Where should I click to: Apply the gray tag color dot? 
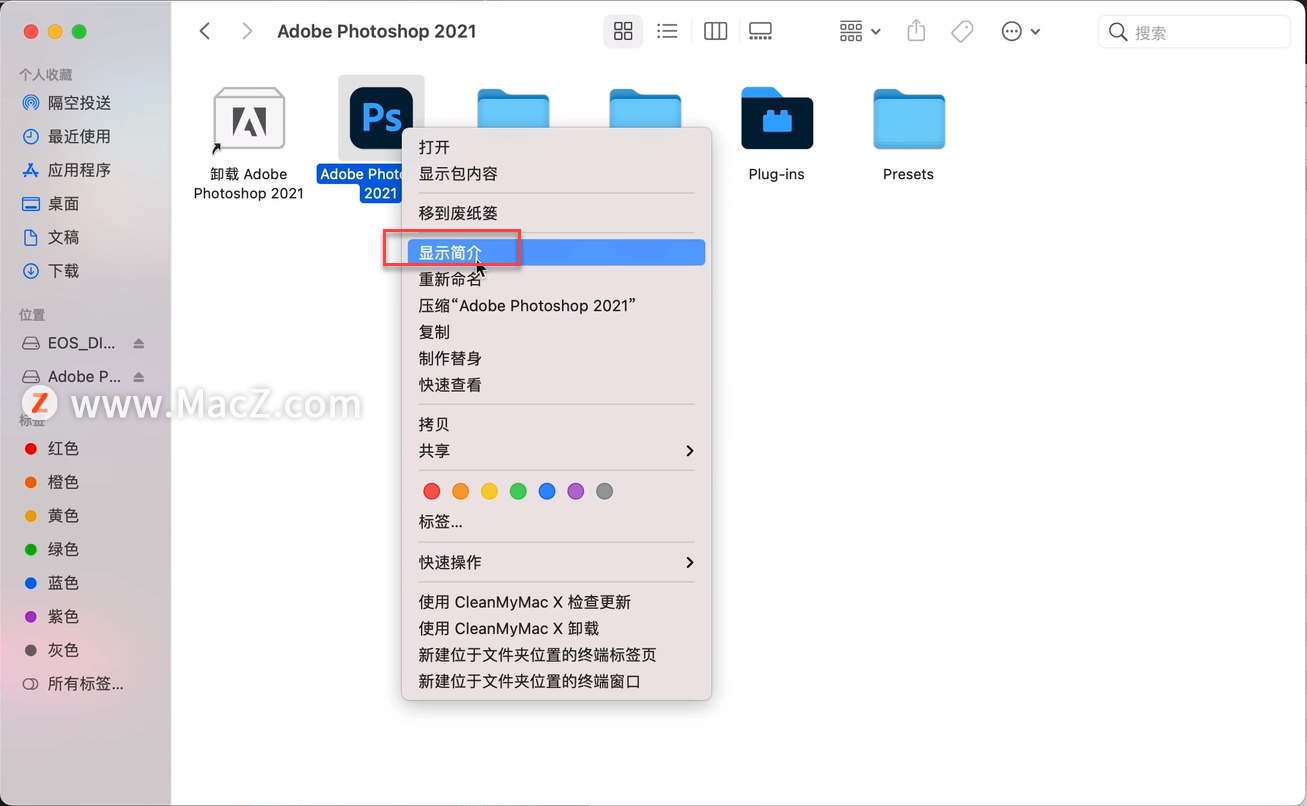(604, 491)
